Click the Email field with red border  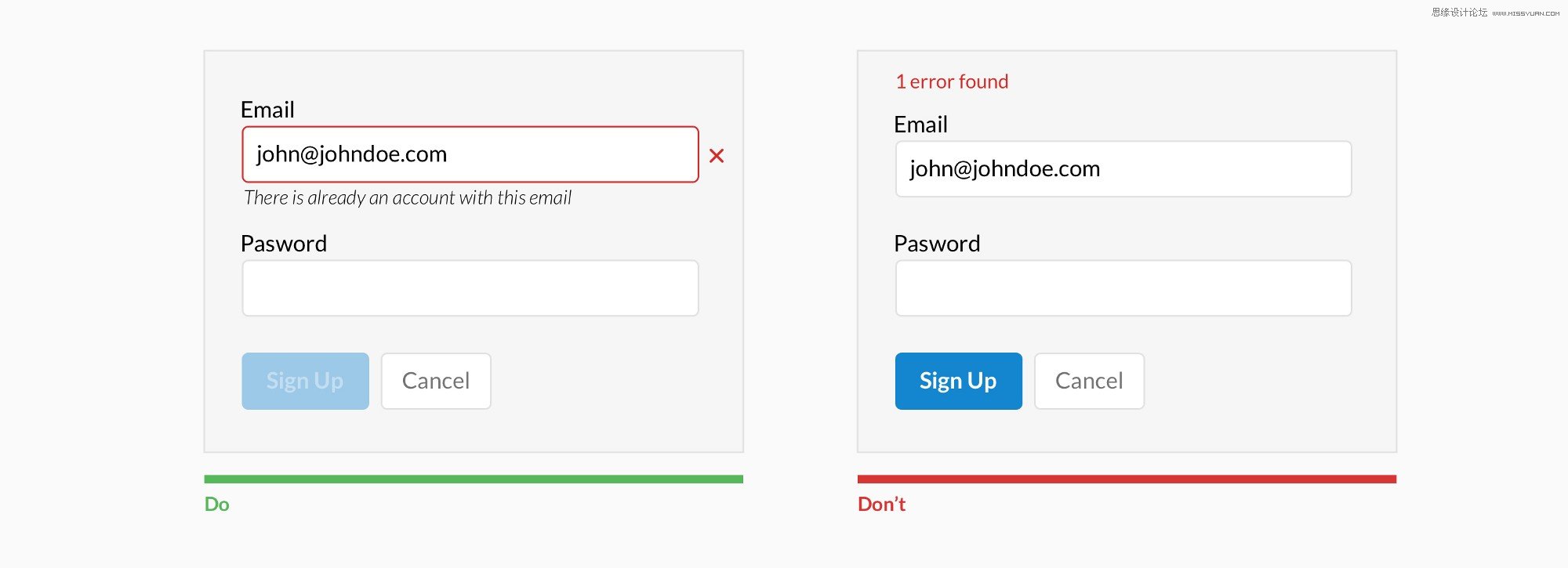coord(470,154)
